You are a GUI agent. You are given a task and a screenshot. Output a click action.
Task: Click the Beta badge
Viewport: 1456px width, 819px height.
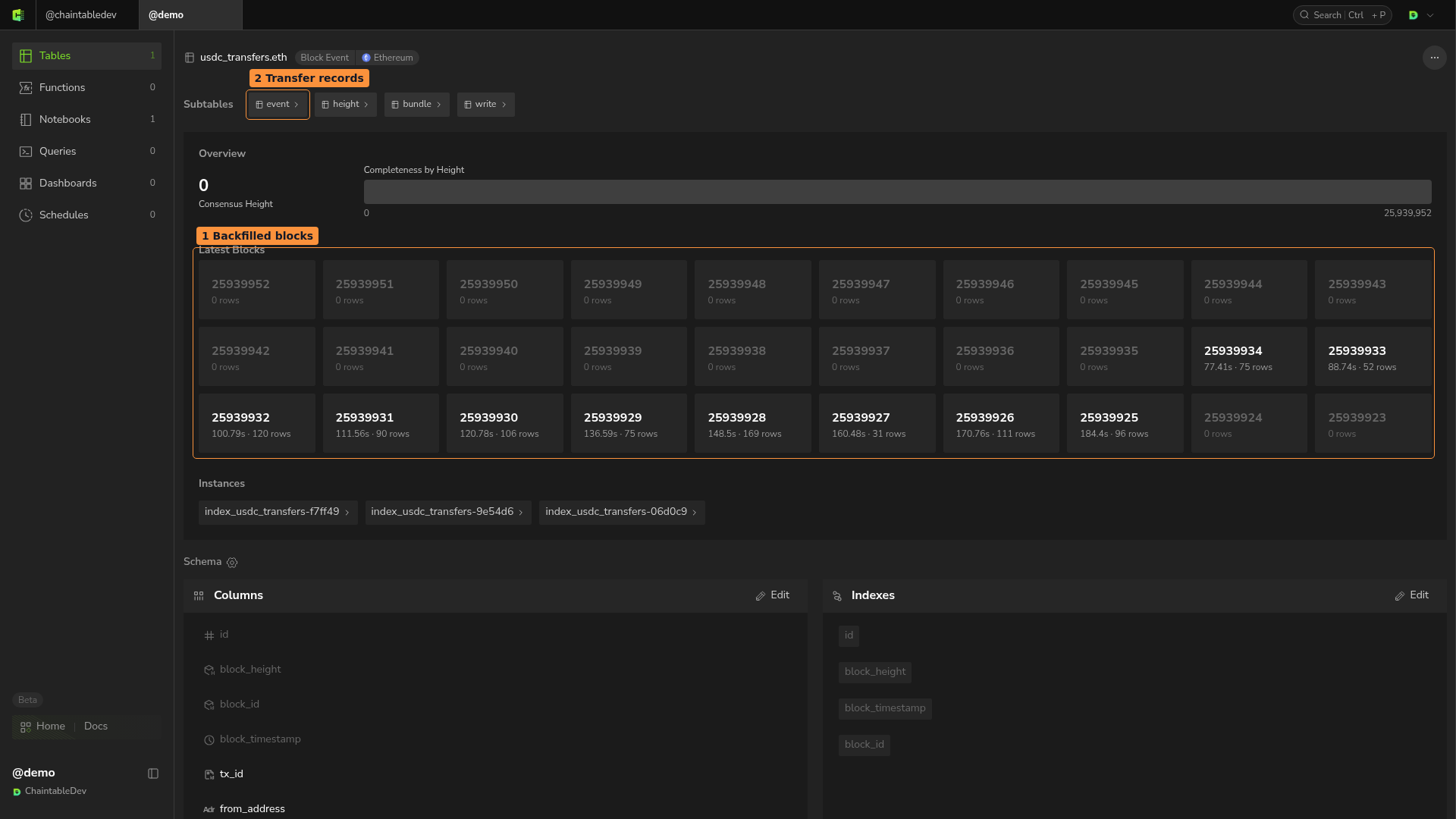(x=27, y=700)
